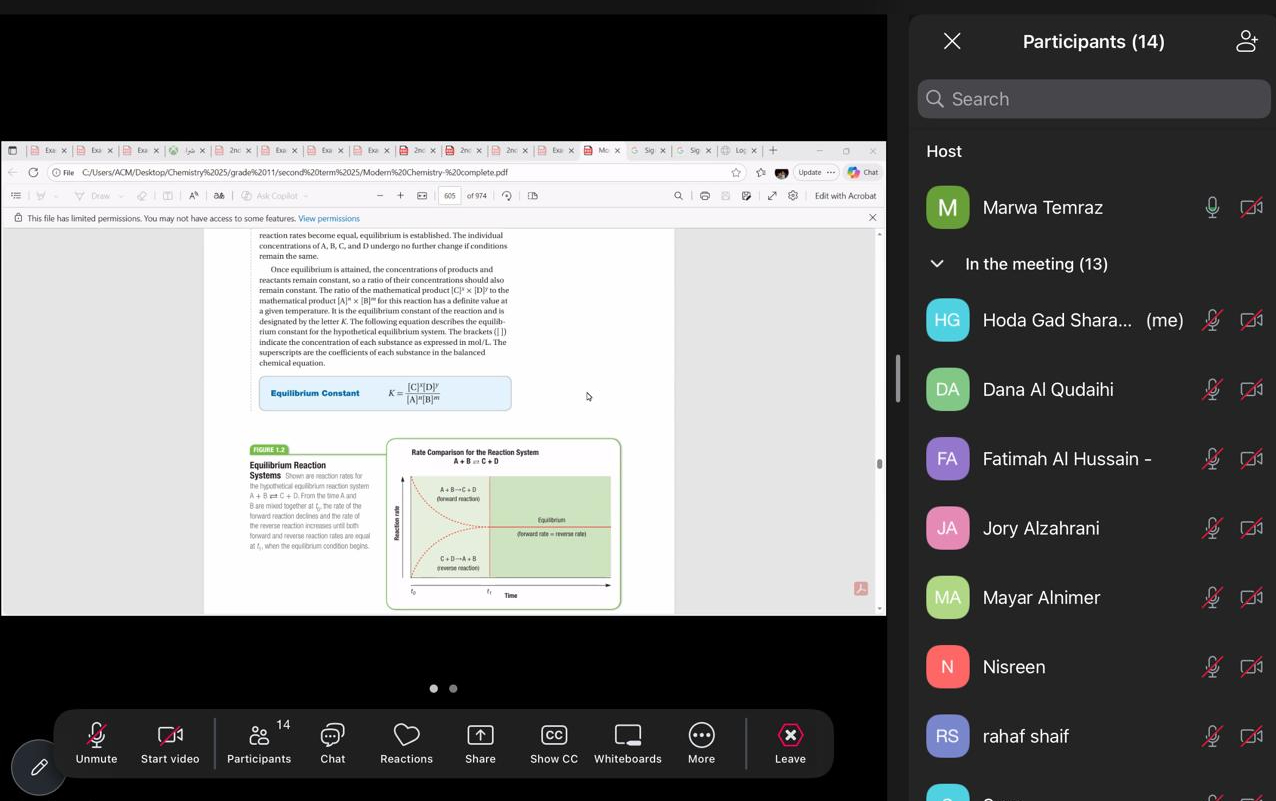Unmute your microphone
The height and width of the screenshot is (801, 1276).
tap(96, 744)
